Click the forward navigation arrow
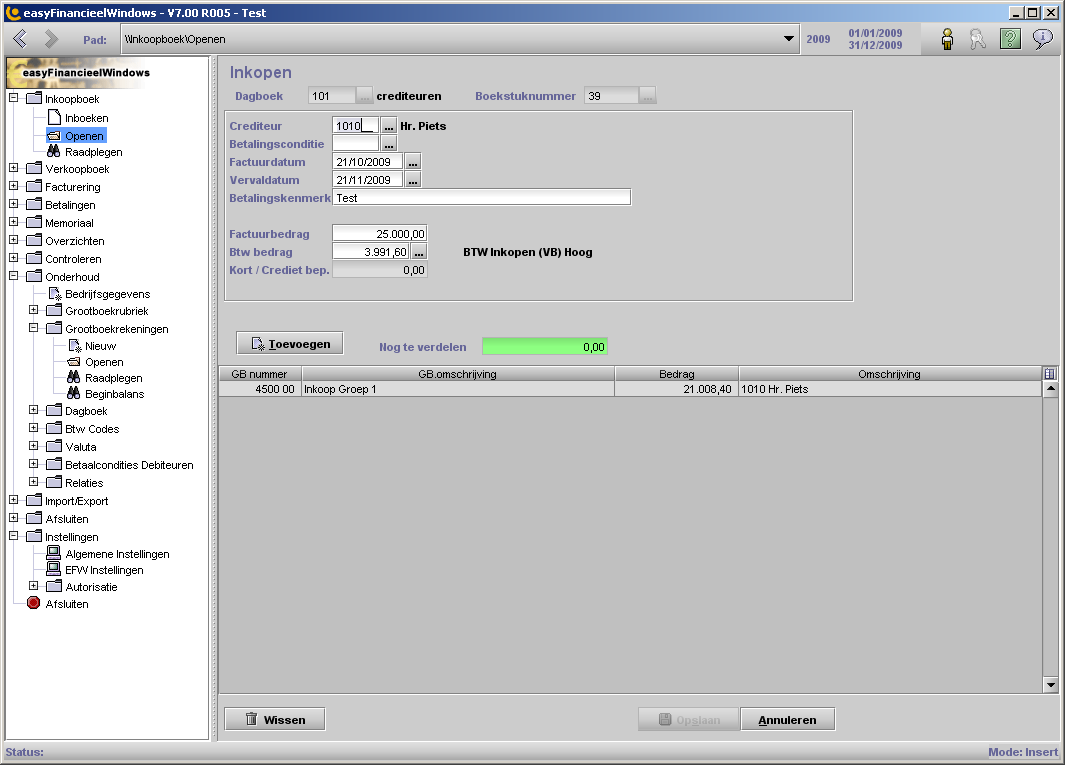Screen dimensions: 1065x765 pyautogui.click(x=52, y=39)
